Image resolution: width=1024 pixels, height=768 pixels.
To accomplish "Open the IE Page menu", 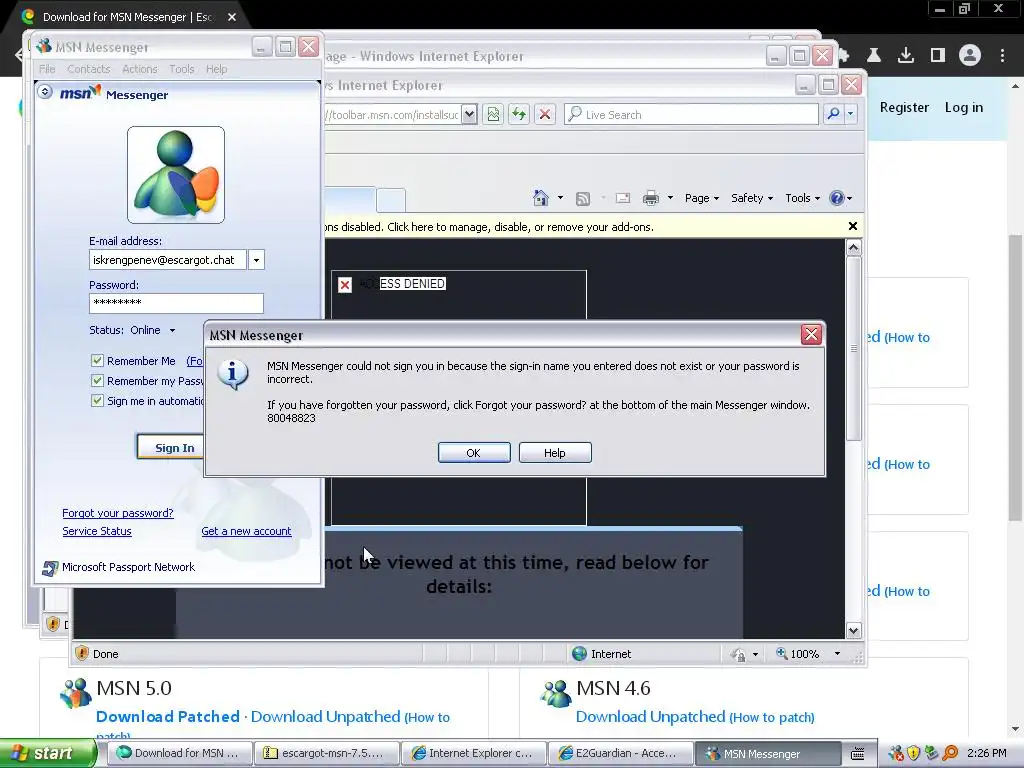I will [702, 198].
